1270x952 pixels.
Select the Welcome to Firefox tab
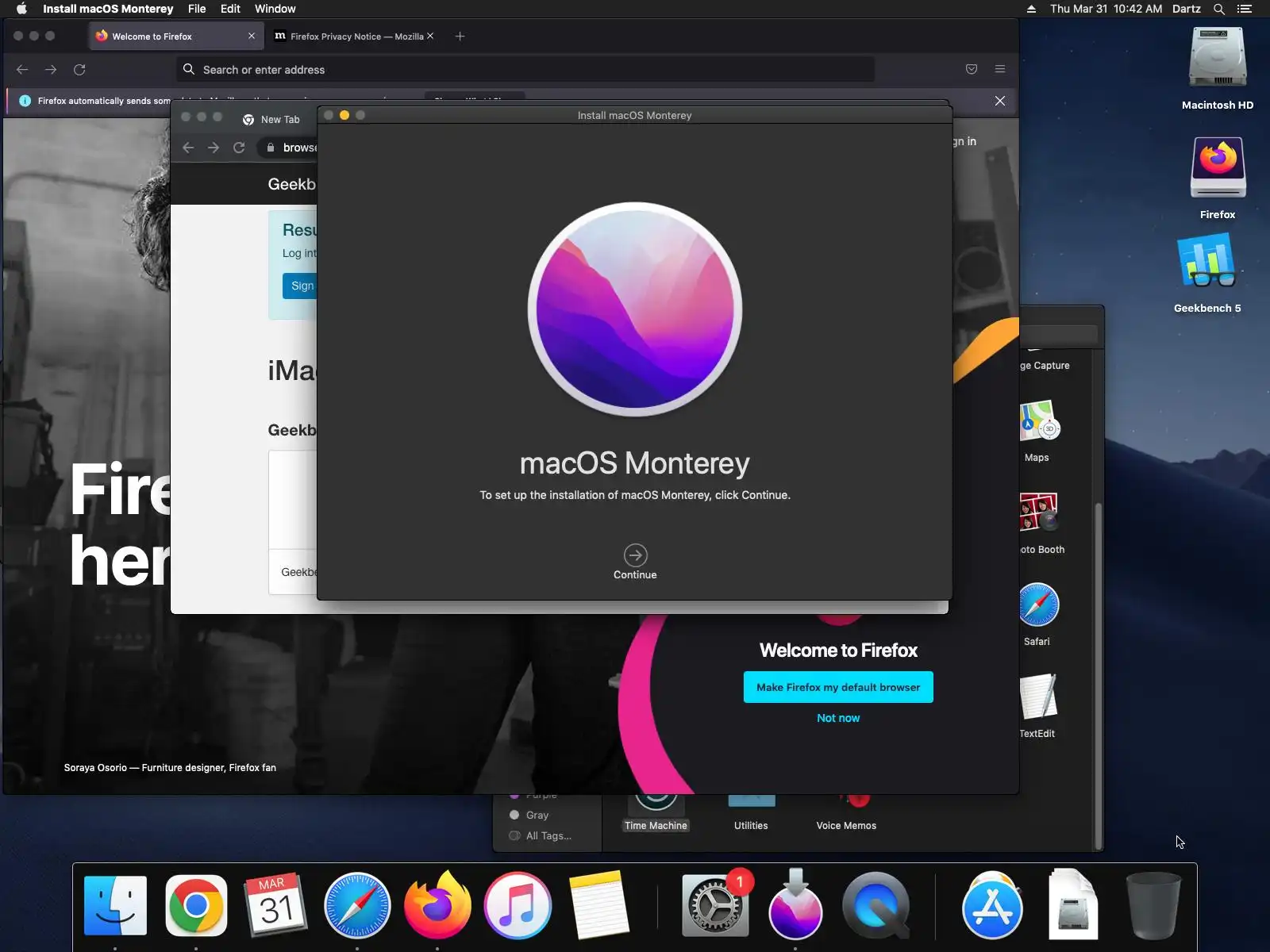click(x=175, y=36)
